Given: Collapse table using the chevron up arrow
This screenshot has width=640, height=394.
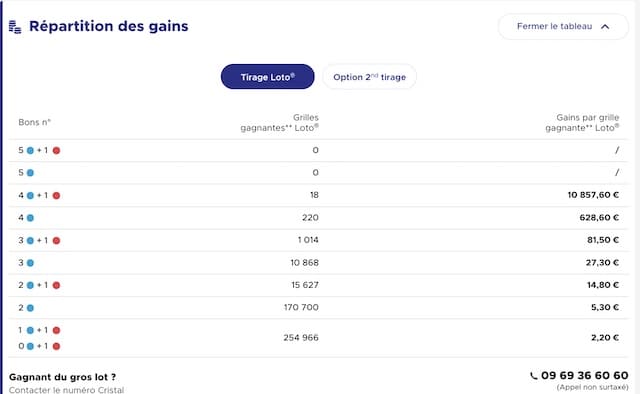Looking at the screenshot, I should (x=605, y=27).
